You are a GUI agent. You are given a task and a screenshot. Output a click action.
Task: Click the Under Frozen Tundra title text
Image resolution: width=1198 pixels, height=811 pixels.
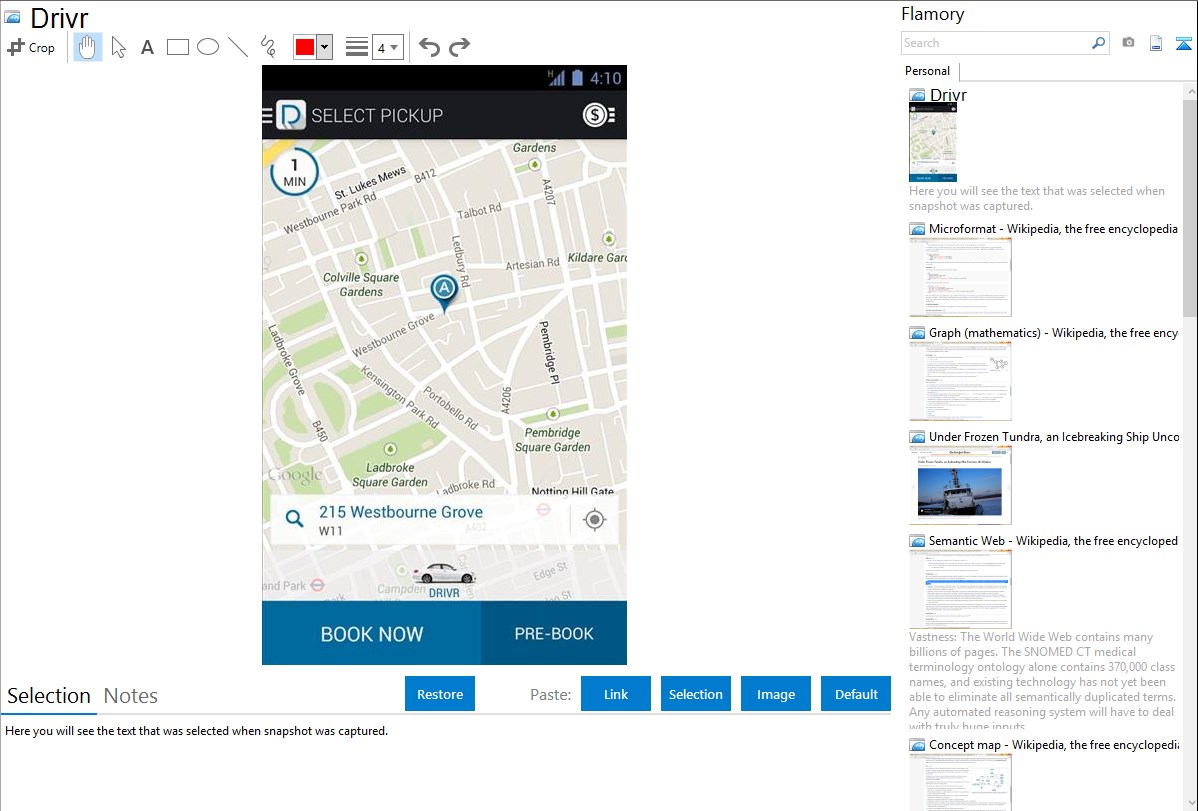tap(1054, 436)
